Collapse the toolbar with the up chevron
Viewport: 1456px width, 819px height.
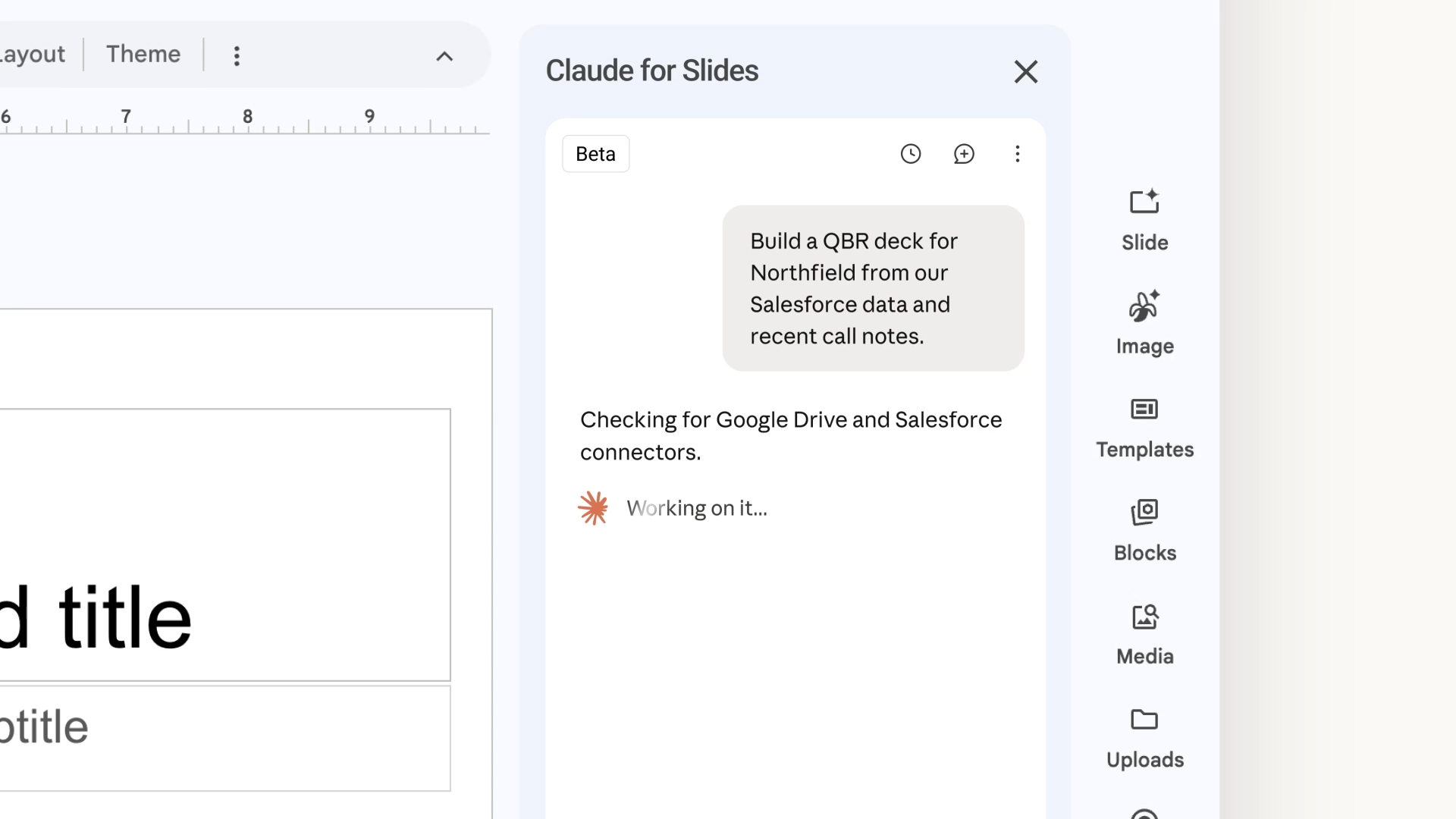(444, 56)
